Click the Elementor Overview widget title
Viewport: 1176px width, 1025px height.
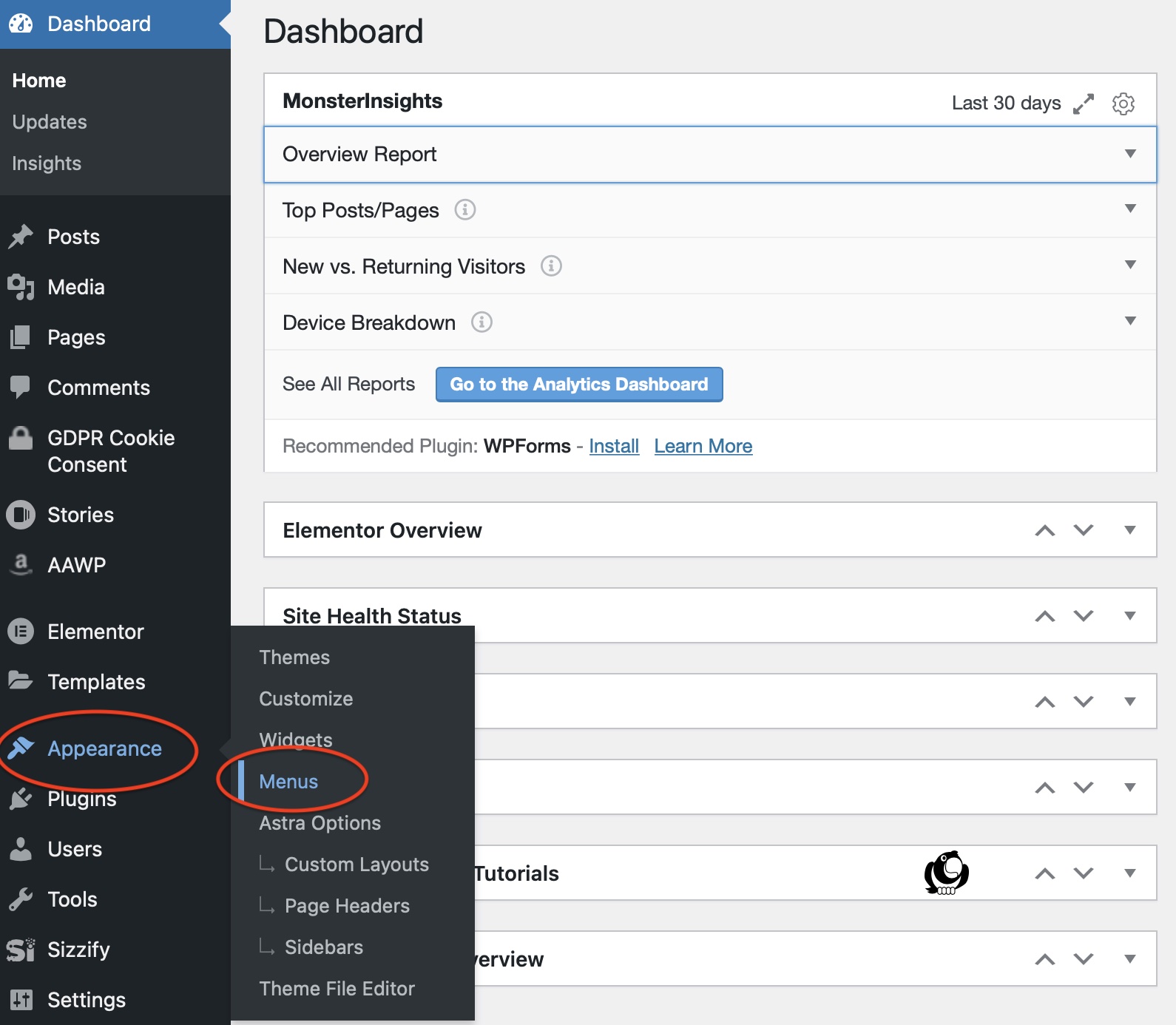pos(382,530)
